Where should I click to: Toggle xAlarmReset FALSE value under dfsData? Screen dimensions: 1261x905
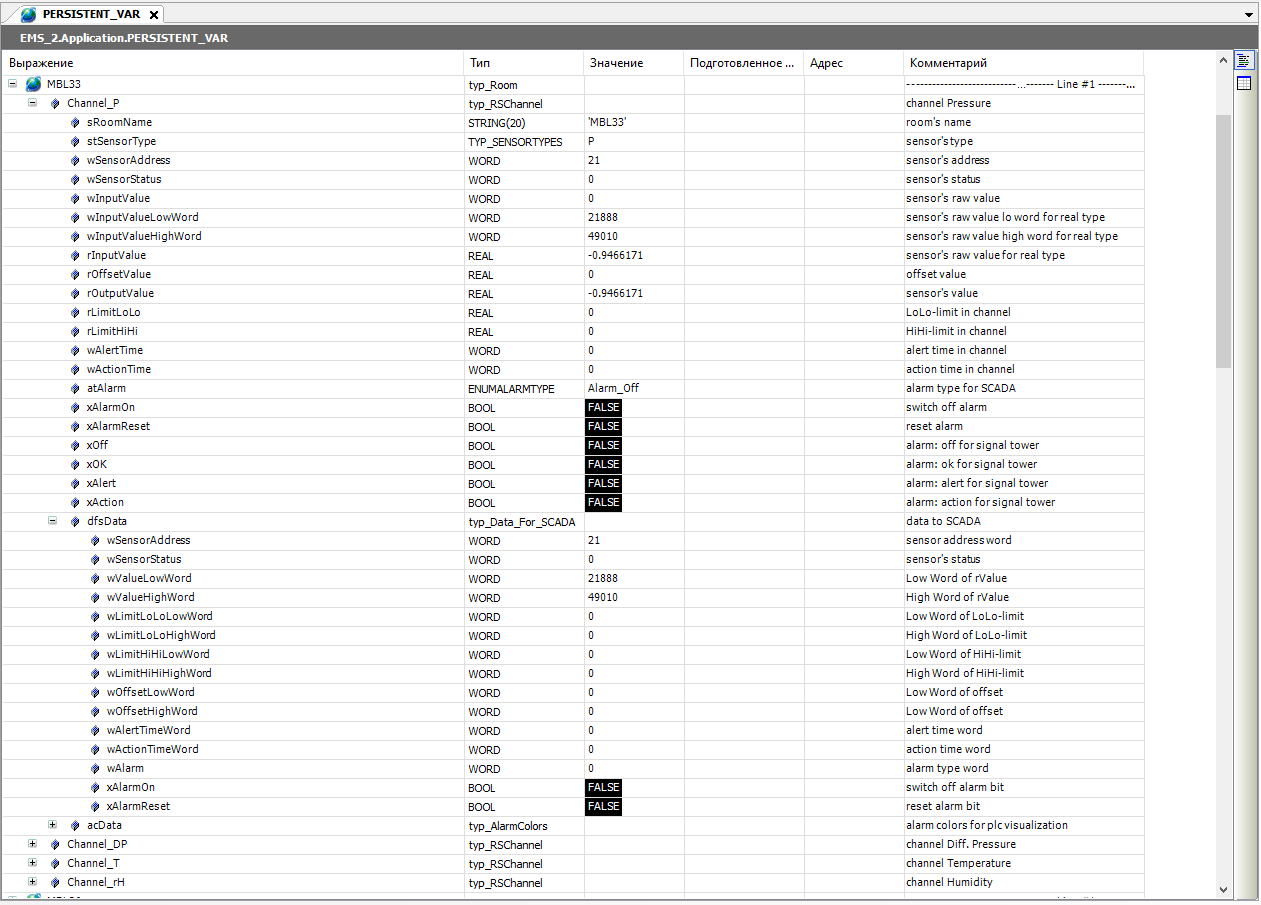[x=603, y=806]
